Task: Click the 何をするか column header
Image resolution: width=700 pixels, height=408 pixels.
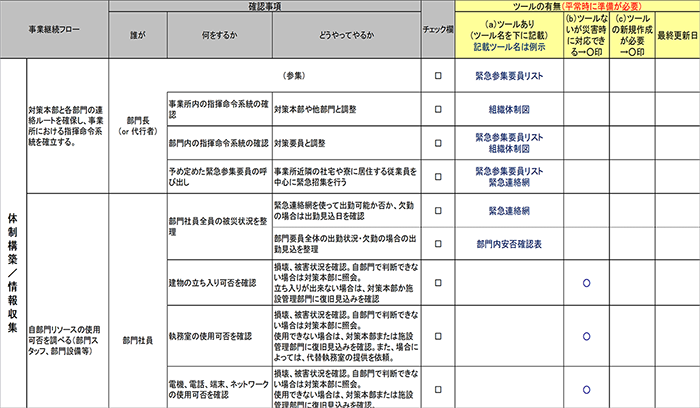Action: click(220, 35)
